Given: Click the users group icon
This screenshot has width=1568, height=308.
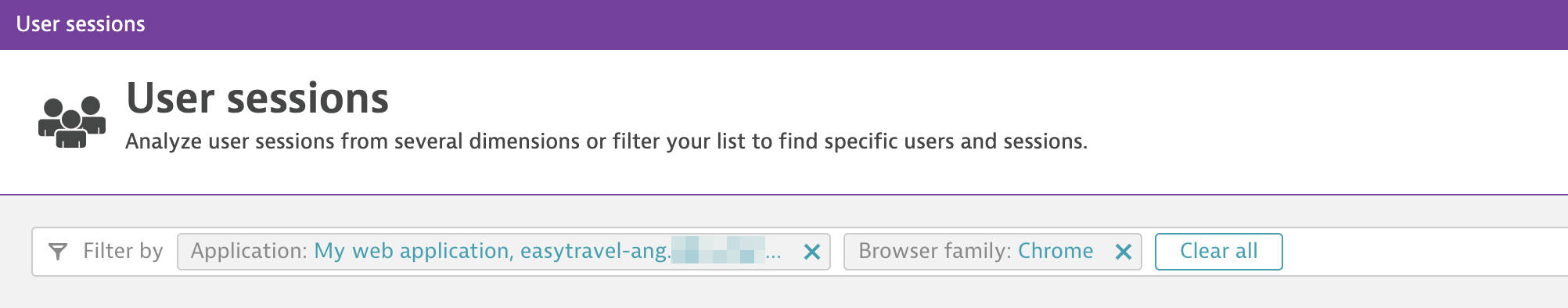Looking at the screenshot, I should click(72, 121).
